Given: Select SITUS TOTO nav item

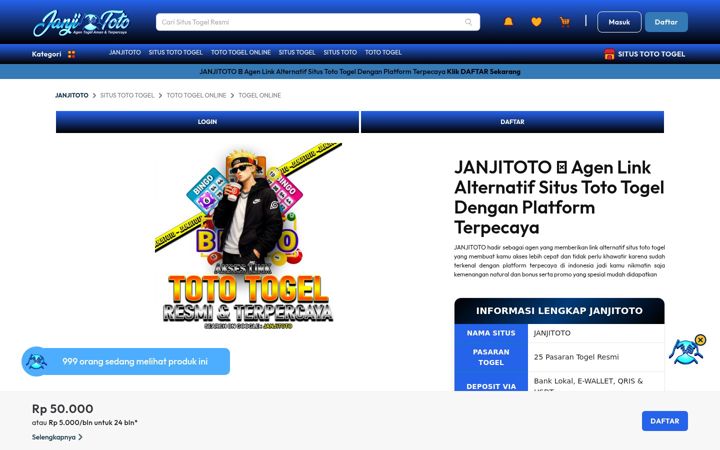Looking at the screenshot, I should click(340, 52).
